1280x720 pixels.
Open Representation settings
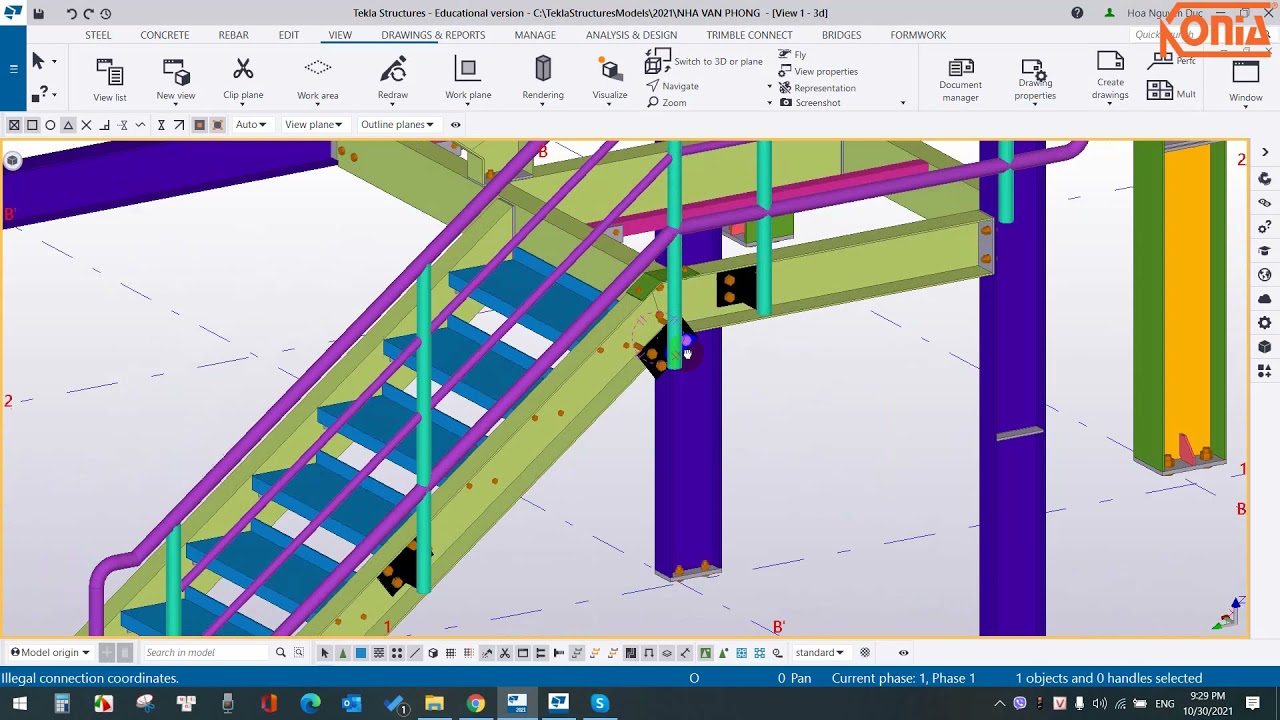tap(817, 87)
